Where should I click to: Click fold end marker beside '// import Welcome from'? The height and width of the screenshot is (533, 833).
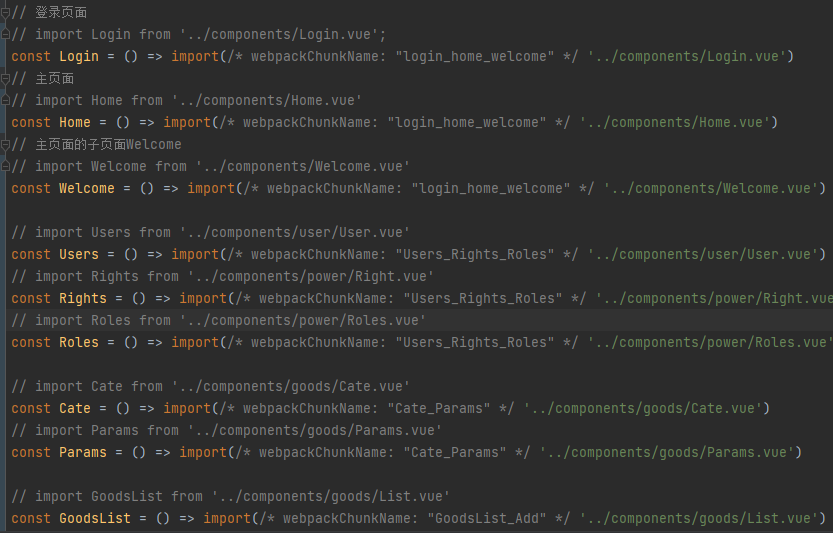click(x=5, y=166)
